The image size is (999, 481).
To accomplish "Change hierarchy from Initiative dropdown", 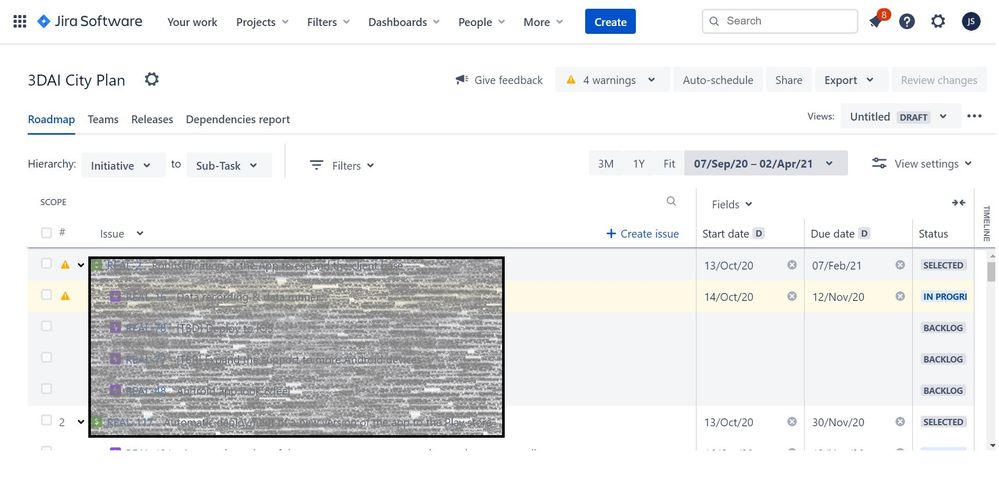I will click(x=123, y=165).
